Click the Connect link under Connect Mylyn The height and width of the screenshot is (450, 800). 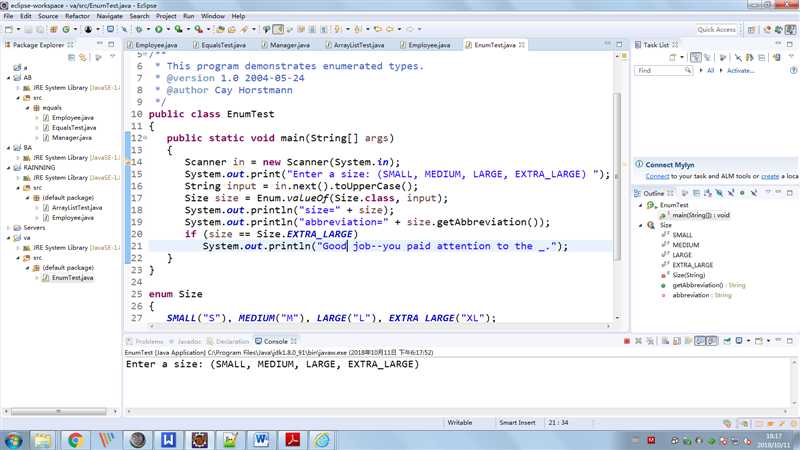point(657,176)
